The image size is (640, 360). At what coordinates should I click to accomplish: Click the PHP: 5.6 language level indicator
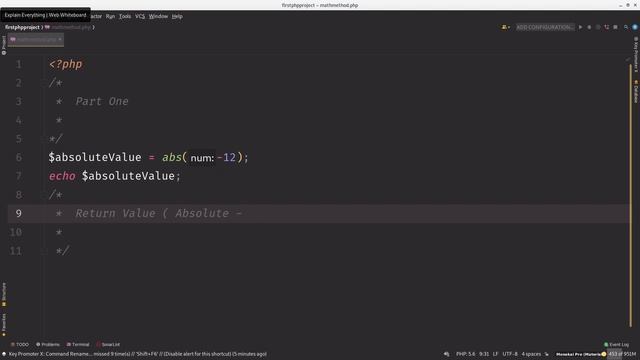pos(466,354)
